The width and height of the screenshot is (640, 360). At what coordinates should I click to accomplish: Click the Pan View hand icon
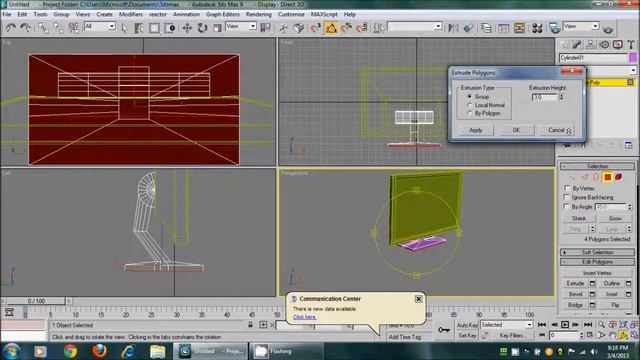(x=613, y=335)
